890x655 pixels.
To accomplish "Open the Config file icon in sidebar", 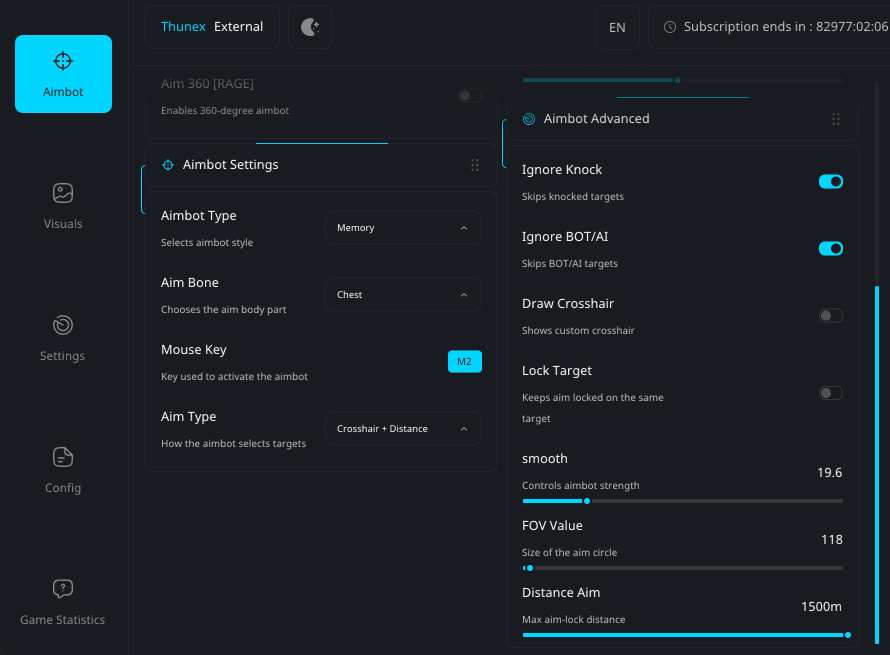I will coord(63,457).
